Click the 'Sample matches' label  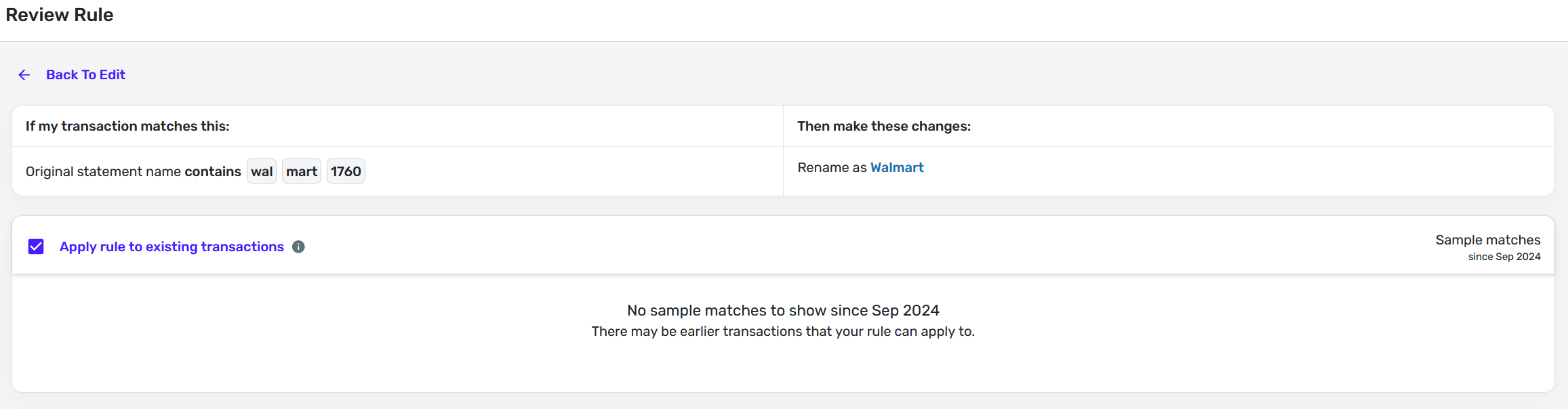[x=1487, y=240]
